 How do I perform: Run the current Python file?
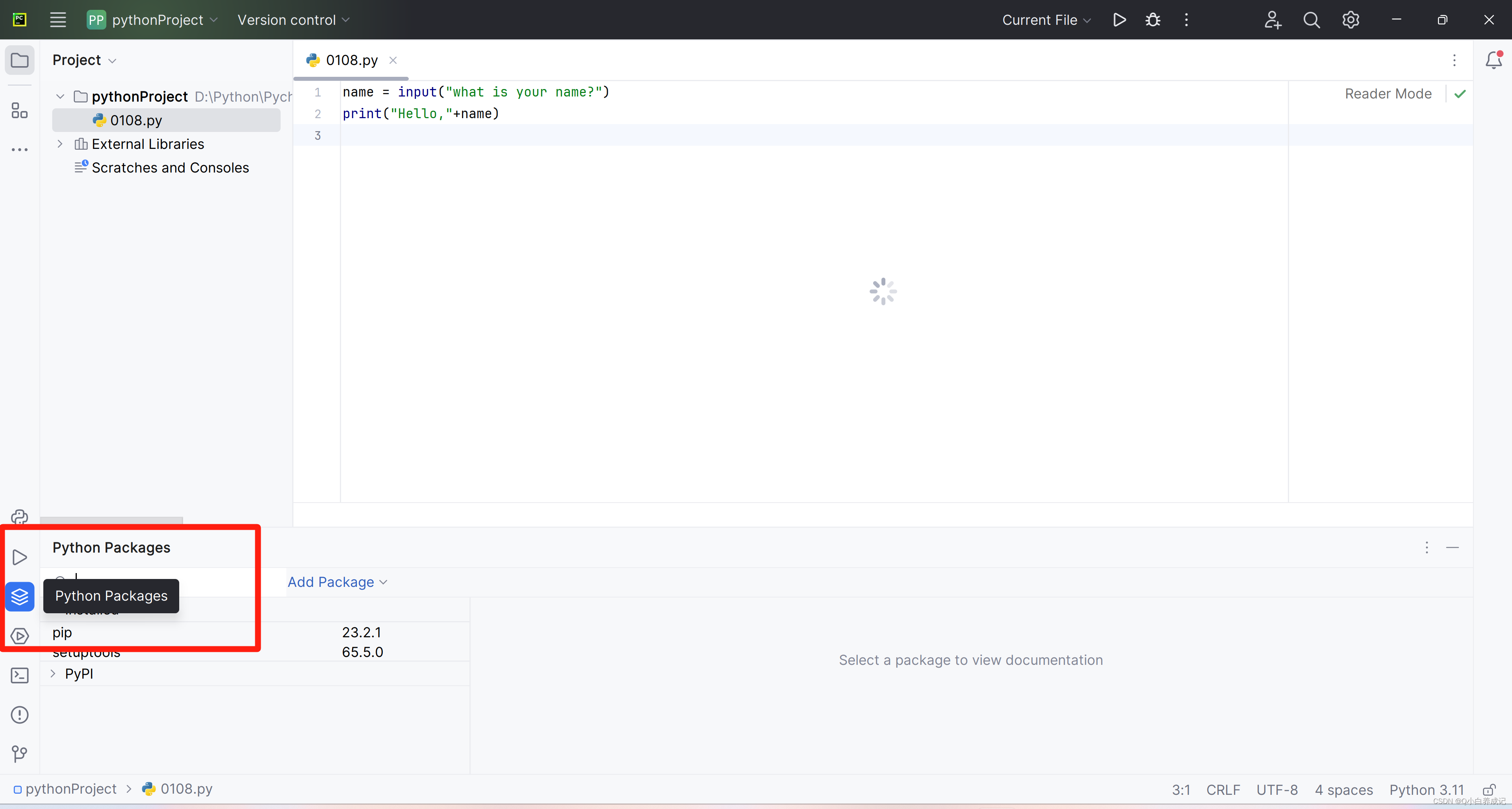pos(1119,19)
